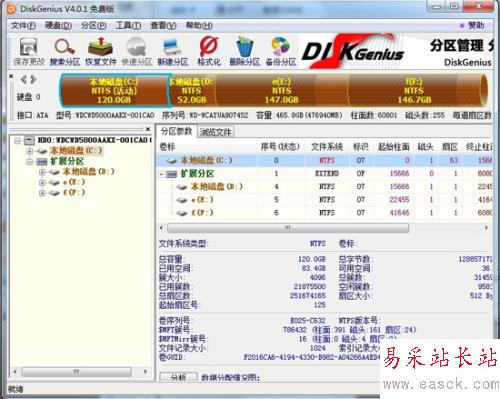This screenshot has height=399, width=500.
Task: Click the 分析 button
Action: click(179, 377)
